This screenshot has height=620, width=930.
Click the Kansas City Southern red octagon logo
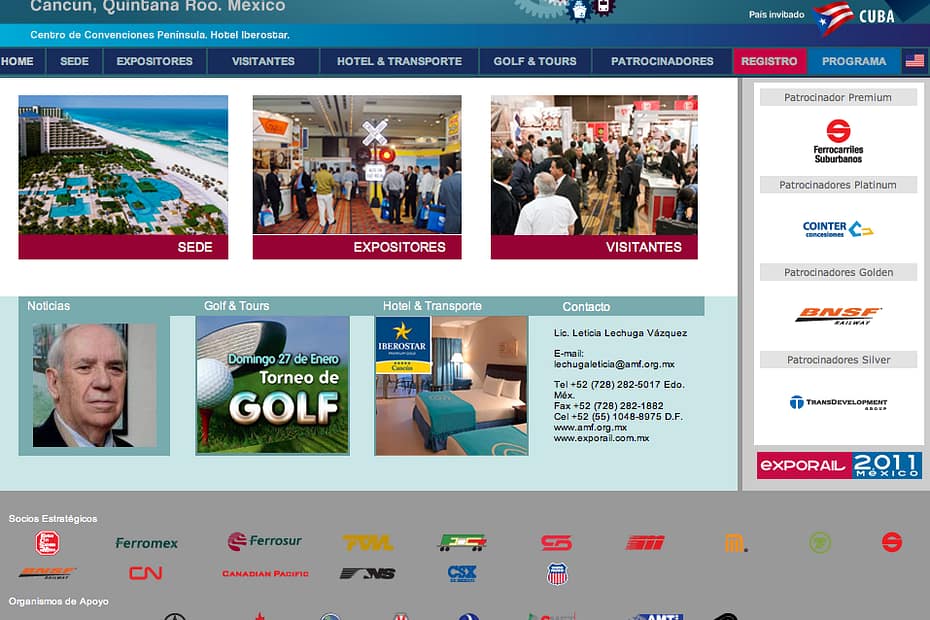point(47,543)
